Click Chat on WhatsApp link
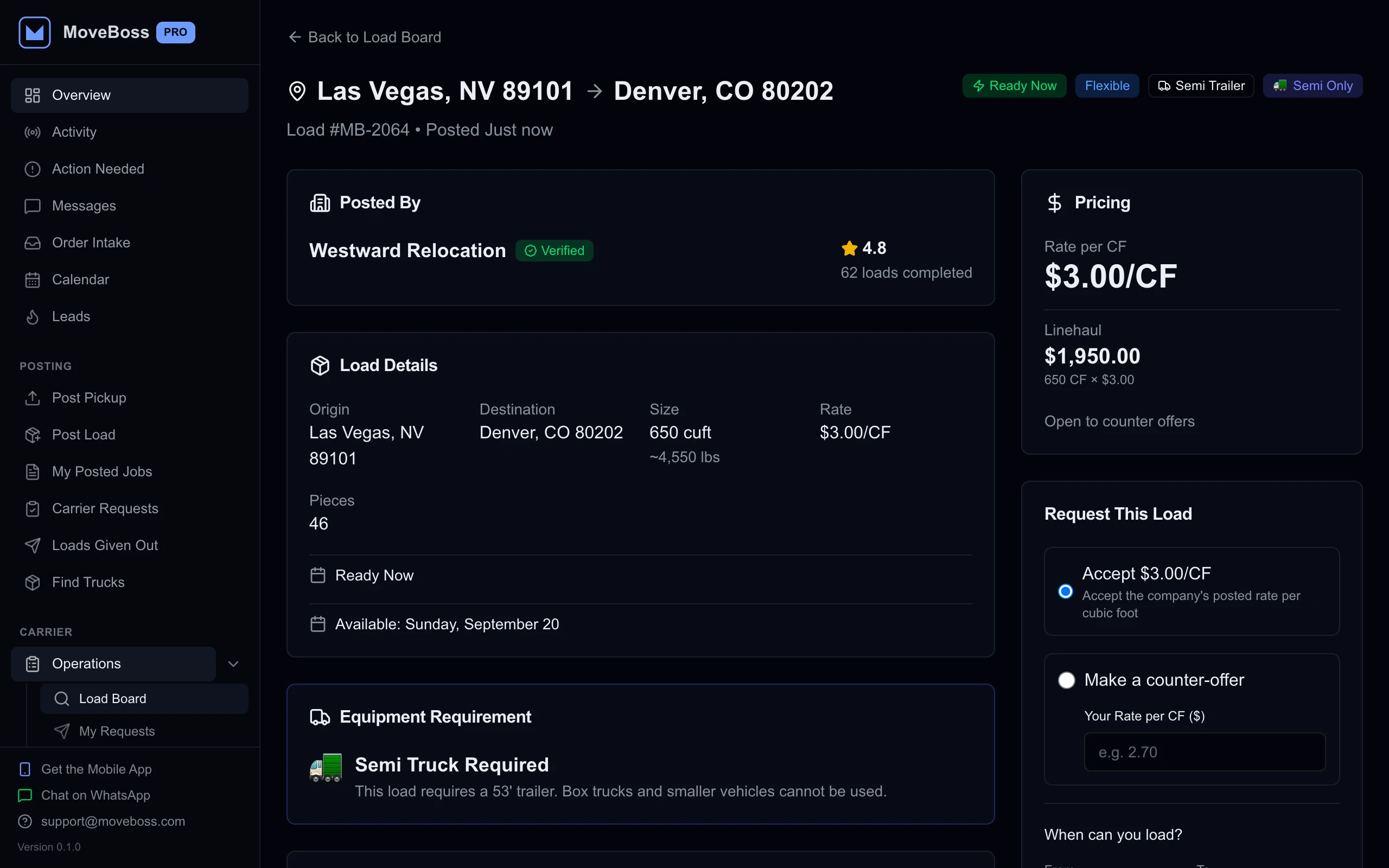The height and width of the screenshot is (868, 1389). click(85, 795)
